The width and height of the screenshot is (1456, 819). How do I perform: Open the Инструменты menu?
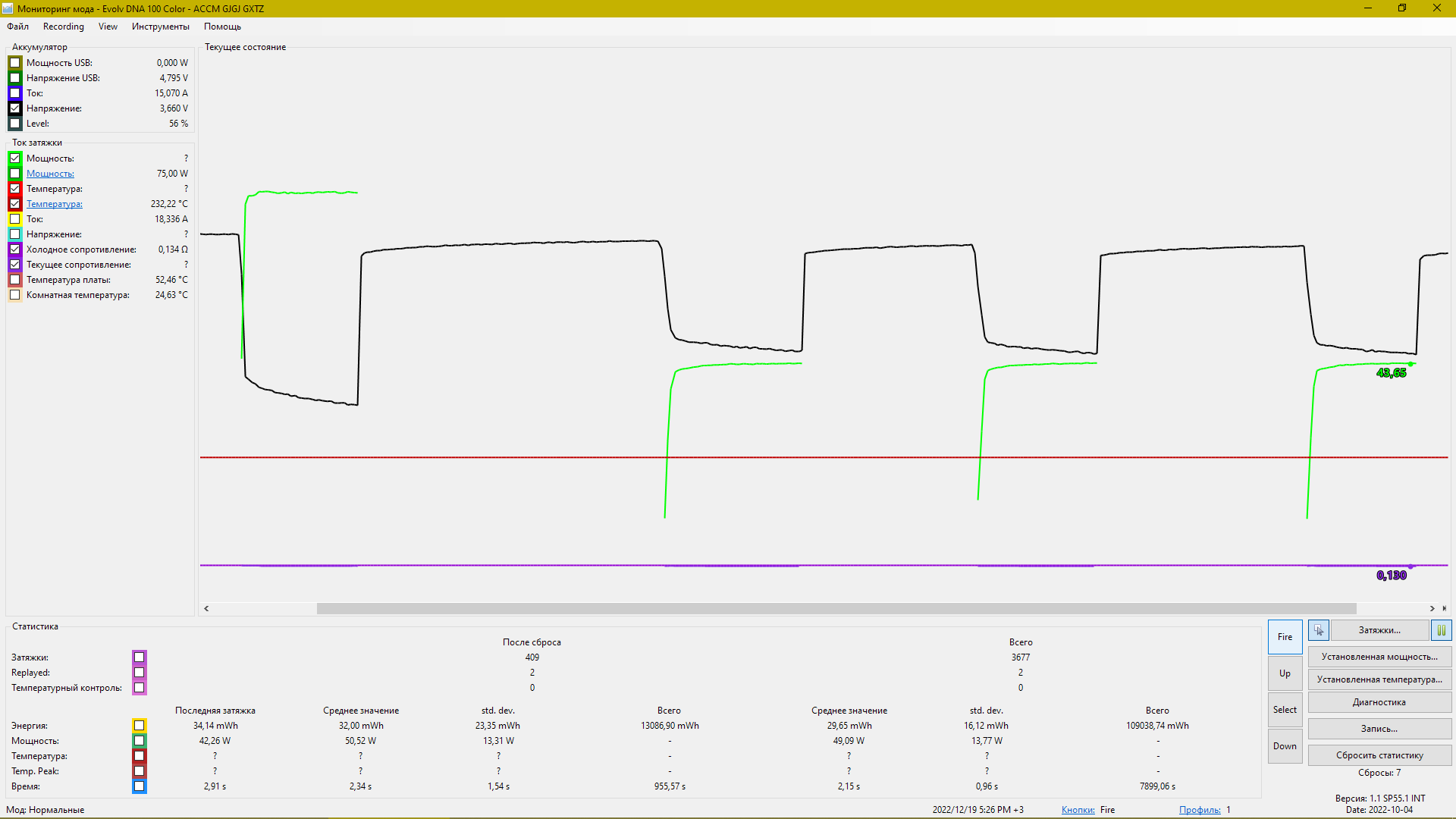tap(160, 27)
